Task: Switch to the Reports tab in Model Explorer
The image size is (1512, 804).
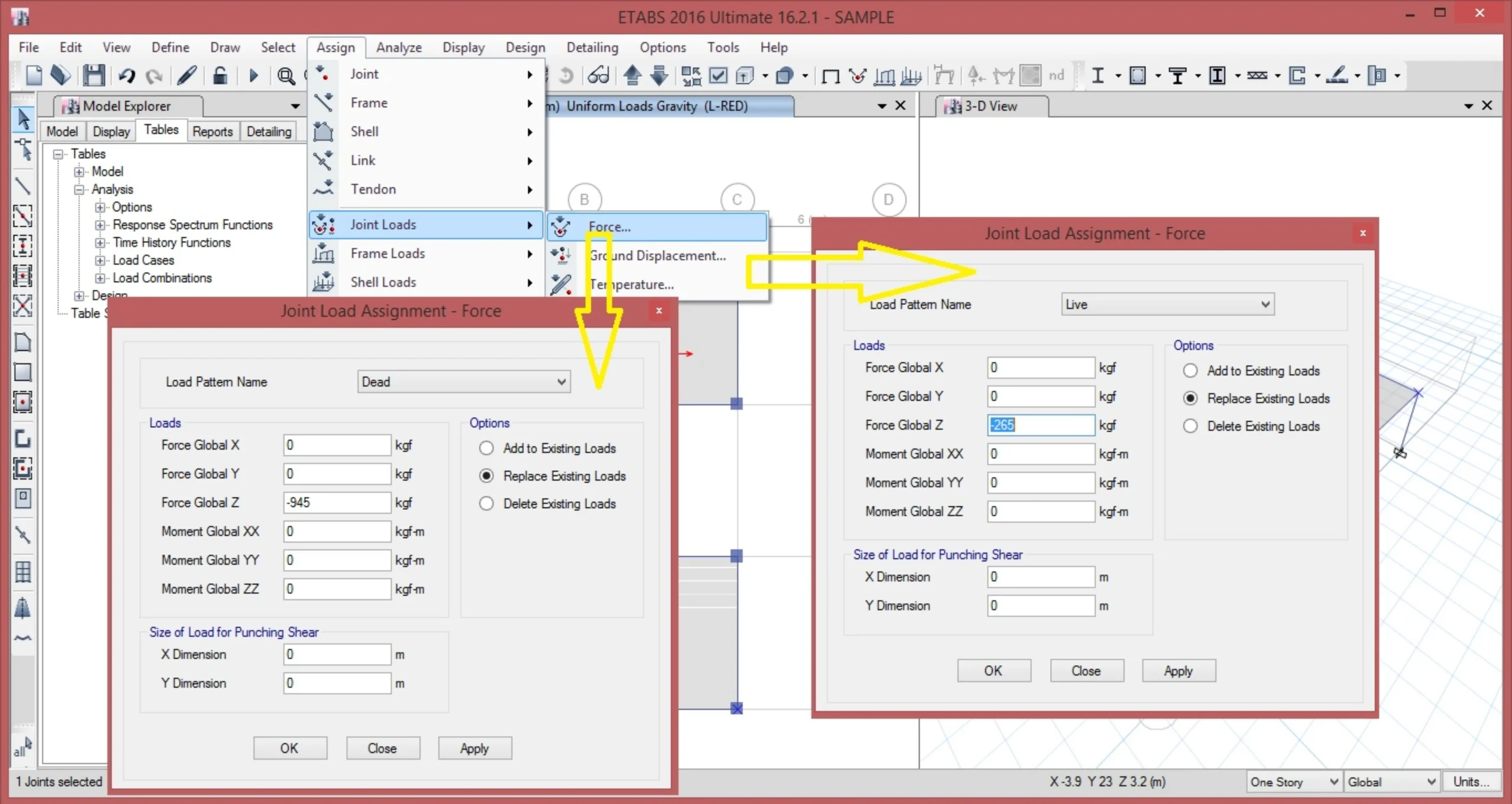Action: coord(213,131)
